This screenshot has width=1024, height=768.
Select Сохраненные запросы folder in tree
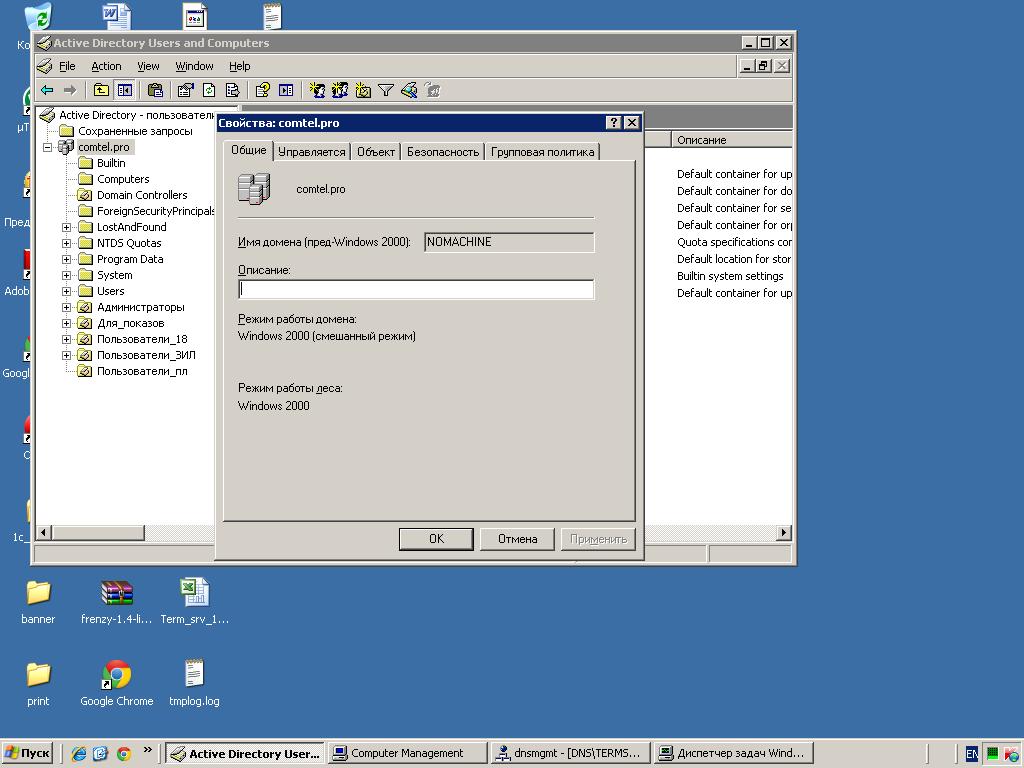(x=135, y=131)
